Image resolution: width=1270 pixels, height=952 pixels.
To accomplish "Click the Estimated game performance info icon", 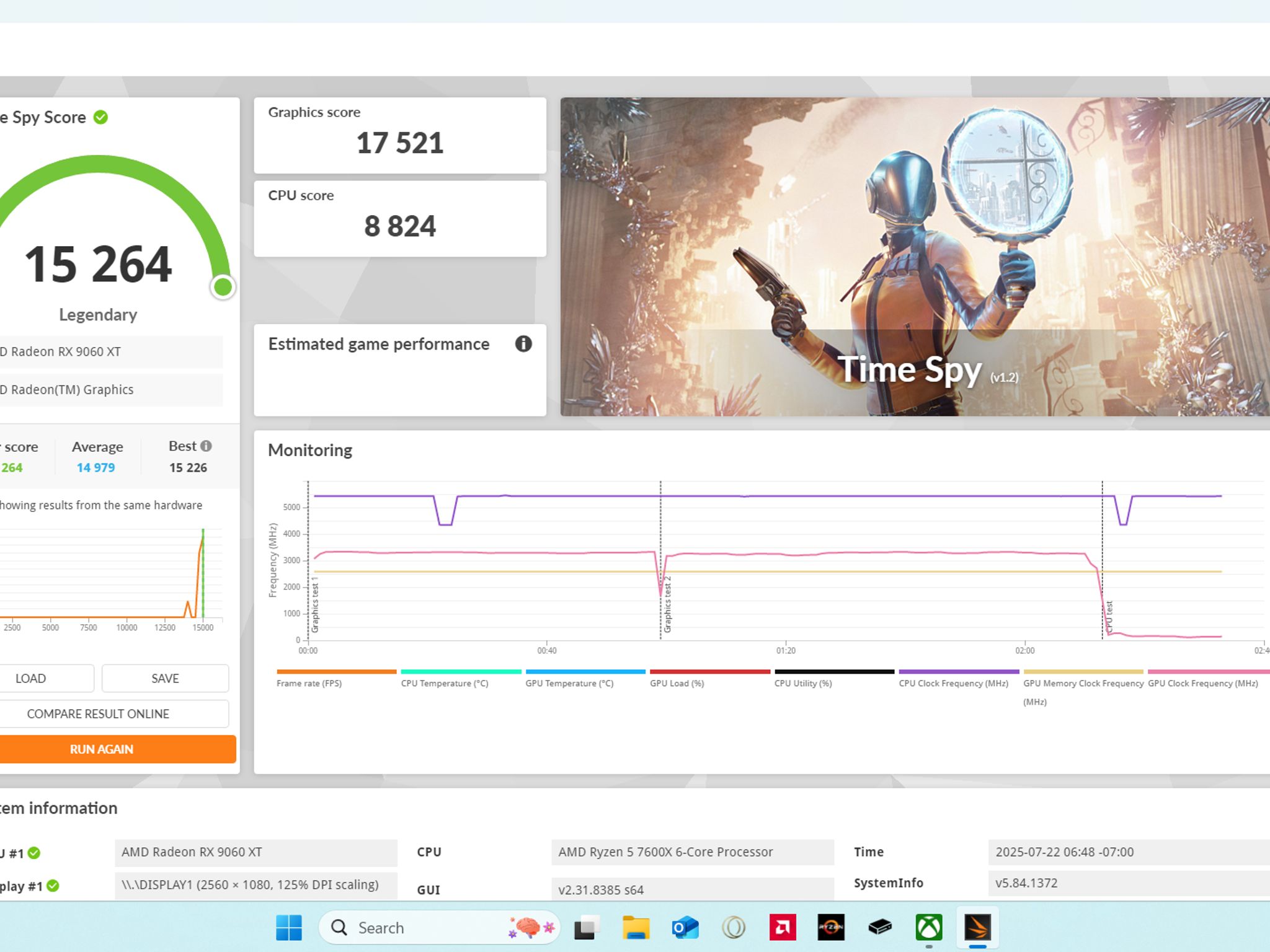I will 523,344.
